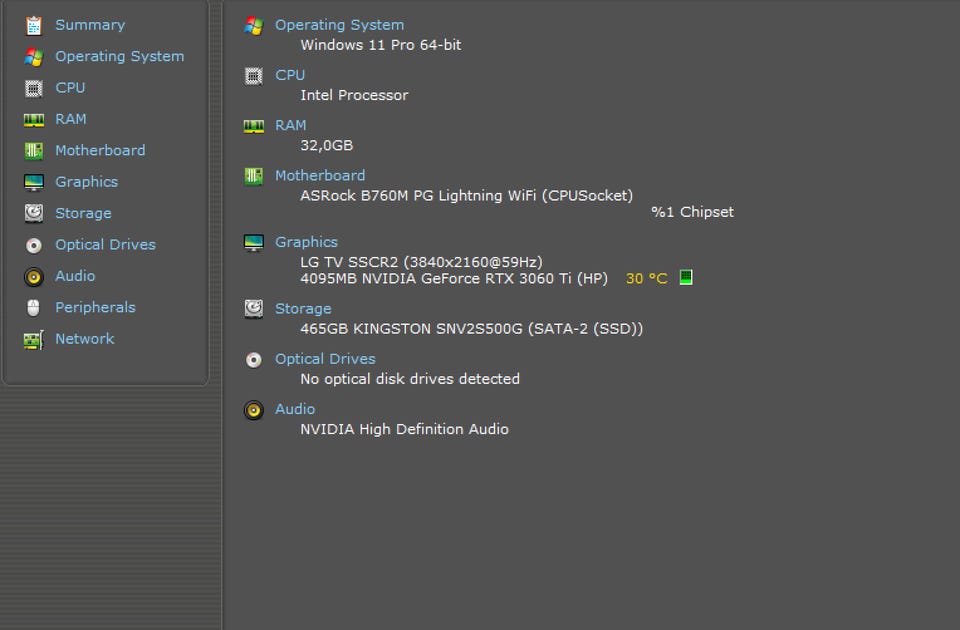
Task: Open the RAM heading link in summary
Action: [x=291, y=125]
